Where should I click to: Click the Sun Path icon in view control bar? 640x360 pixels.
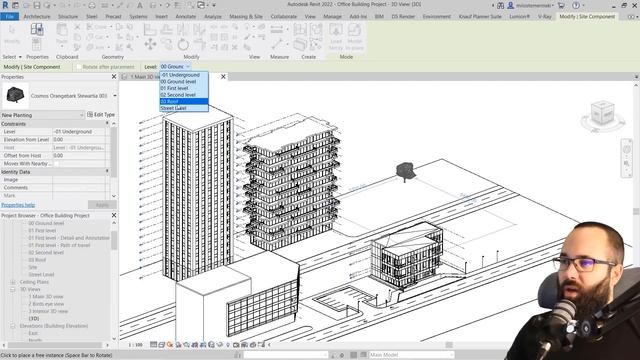click(x=170, y=345)
